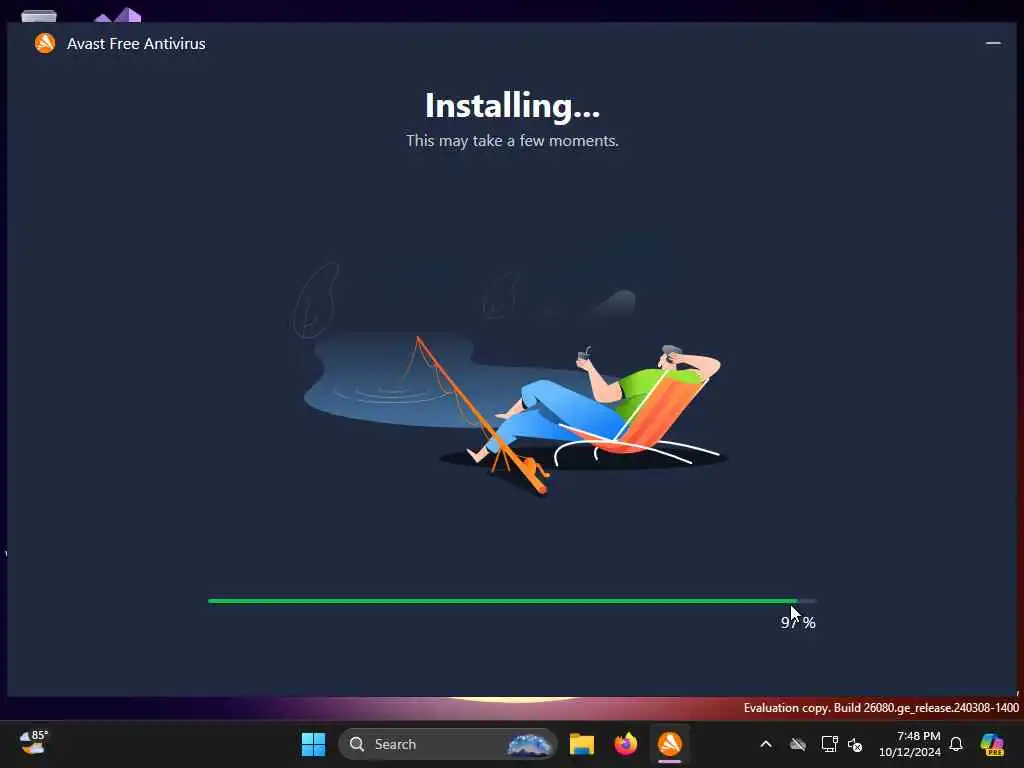The height and width of the screenshot is (768, 1024).
Task: Click the green installation progress bar
Action: tap(512, 601)
